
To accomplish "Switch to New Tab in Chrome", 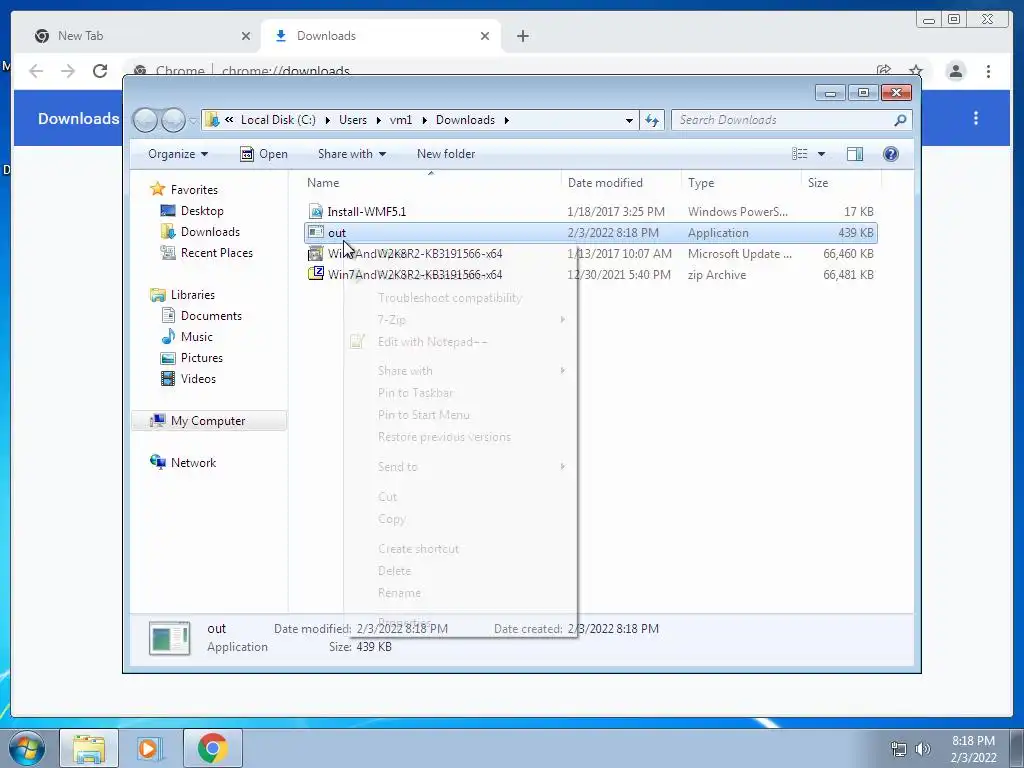I will 142,36.
